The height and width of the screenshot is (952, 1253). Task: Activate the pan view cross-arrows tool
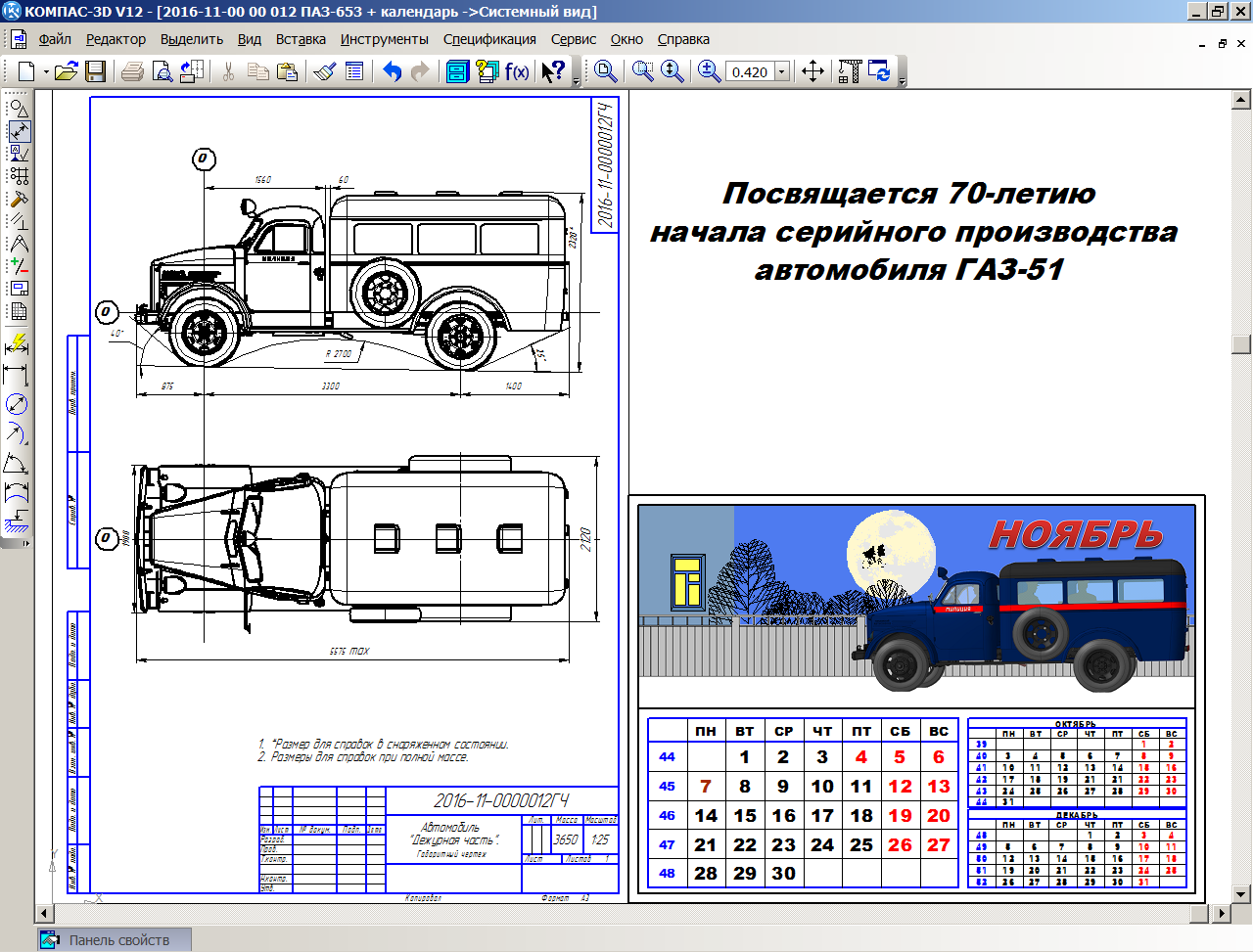pyautogui.click(x=812, y=71)
